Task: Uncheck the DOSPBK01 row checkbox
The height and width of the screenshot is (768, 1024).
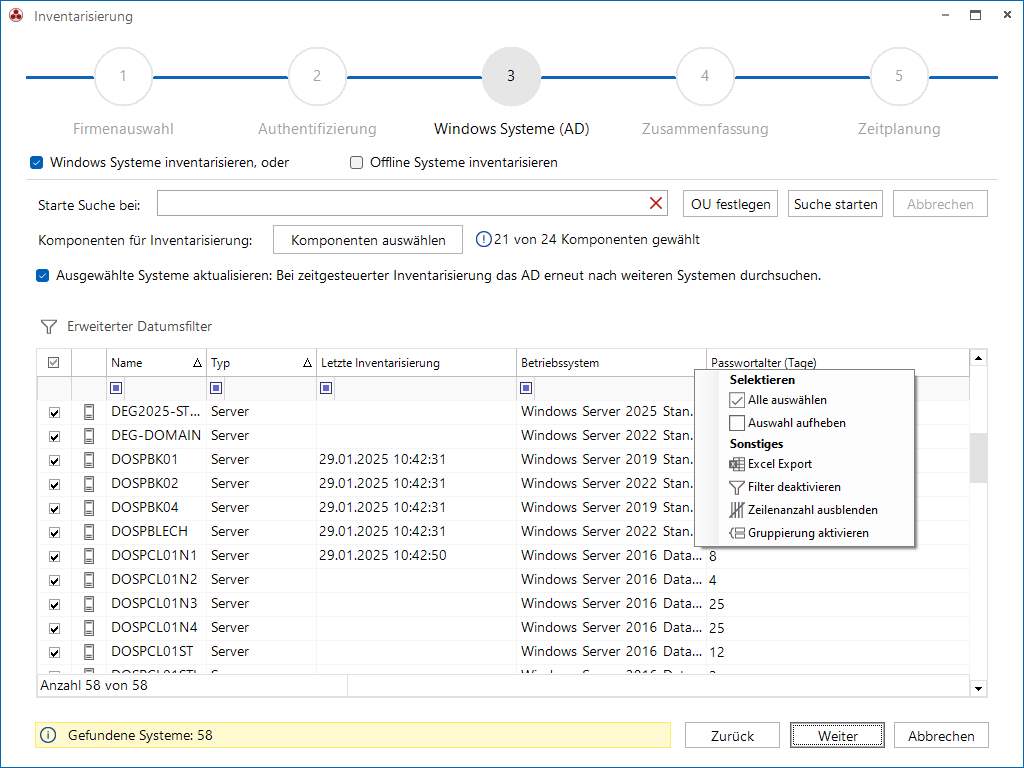Action: coord(54,460)
